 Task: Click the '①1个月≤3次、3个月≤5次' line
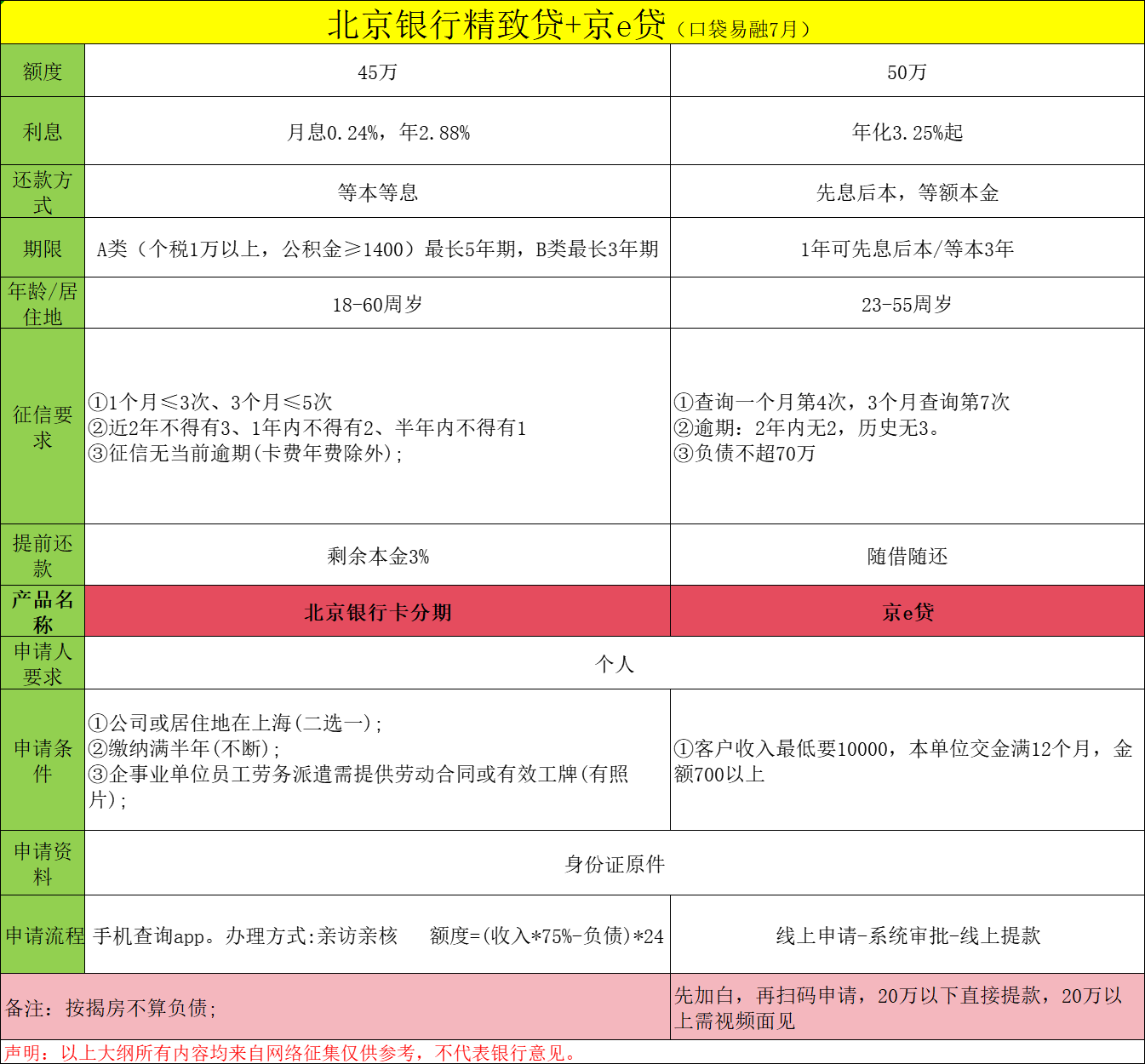click(210, 402)
